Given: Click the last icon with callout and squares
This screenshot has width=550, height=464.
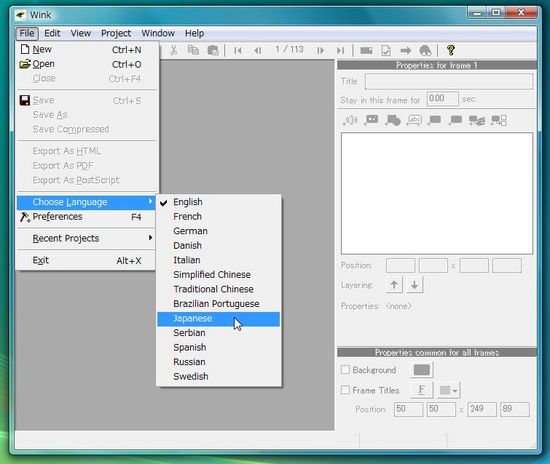Looking at the screenshot, I should pyautogui.click(x=499, y=120).
